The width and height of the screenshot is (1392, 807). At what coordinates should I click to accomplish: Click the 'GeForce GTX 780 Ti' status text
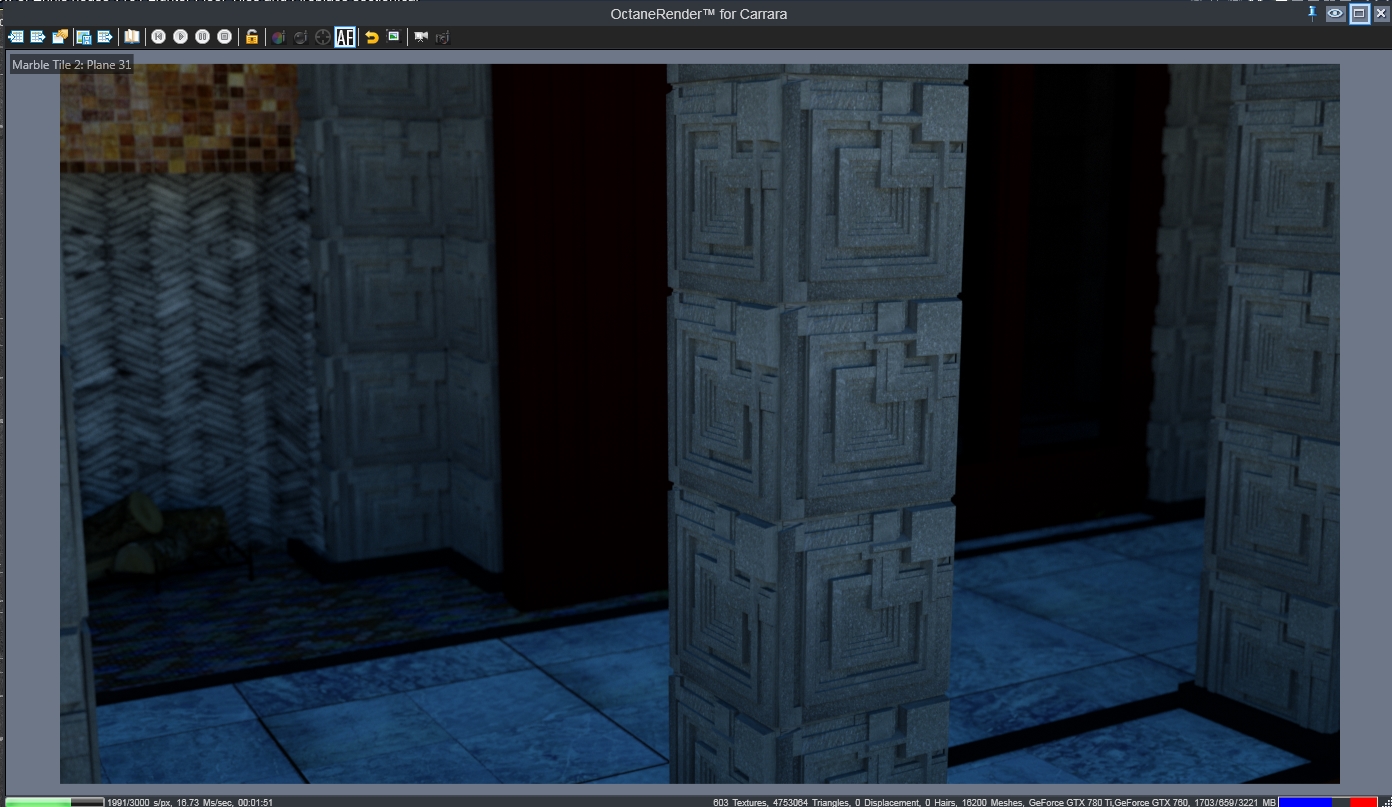pyautogui.click(x=1069, y=802)
